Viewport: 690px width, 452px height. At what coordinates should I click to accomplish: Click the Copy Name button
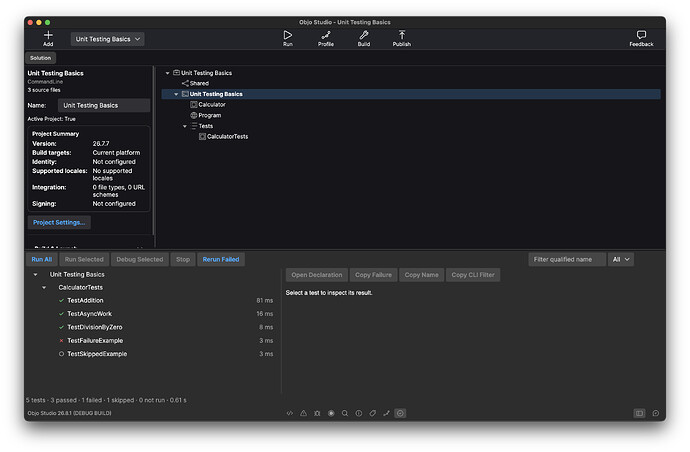pos(422,275)
